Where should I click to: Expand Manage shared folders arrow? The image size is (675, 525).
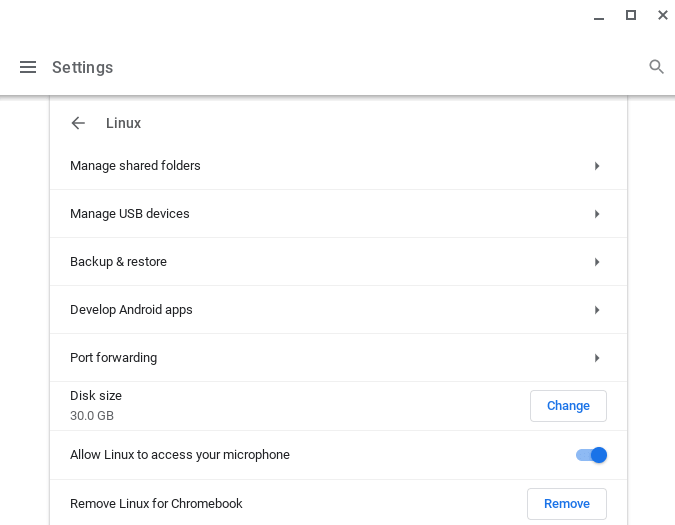pos(597,166)
